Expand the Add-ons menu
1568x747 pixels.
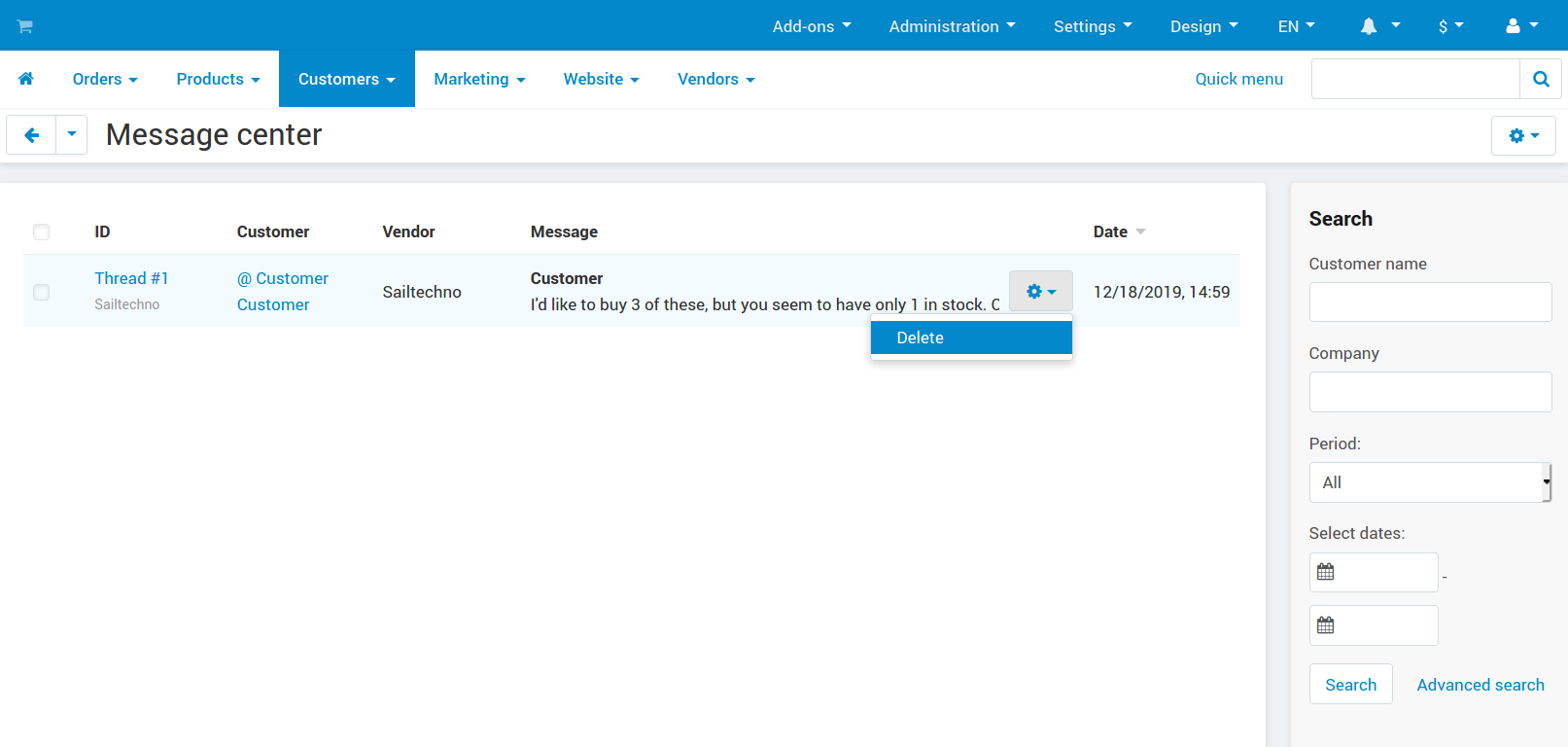[812, 26]
